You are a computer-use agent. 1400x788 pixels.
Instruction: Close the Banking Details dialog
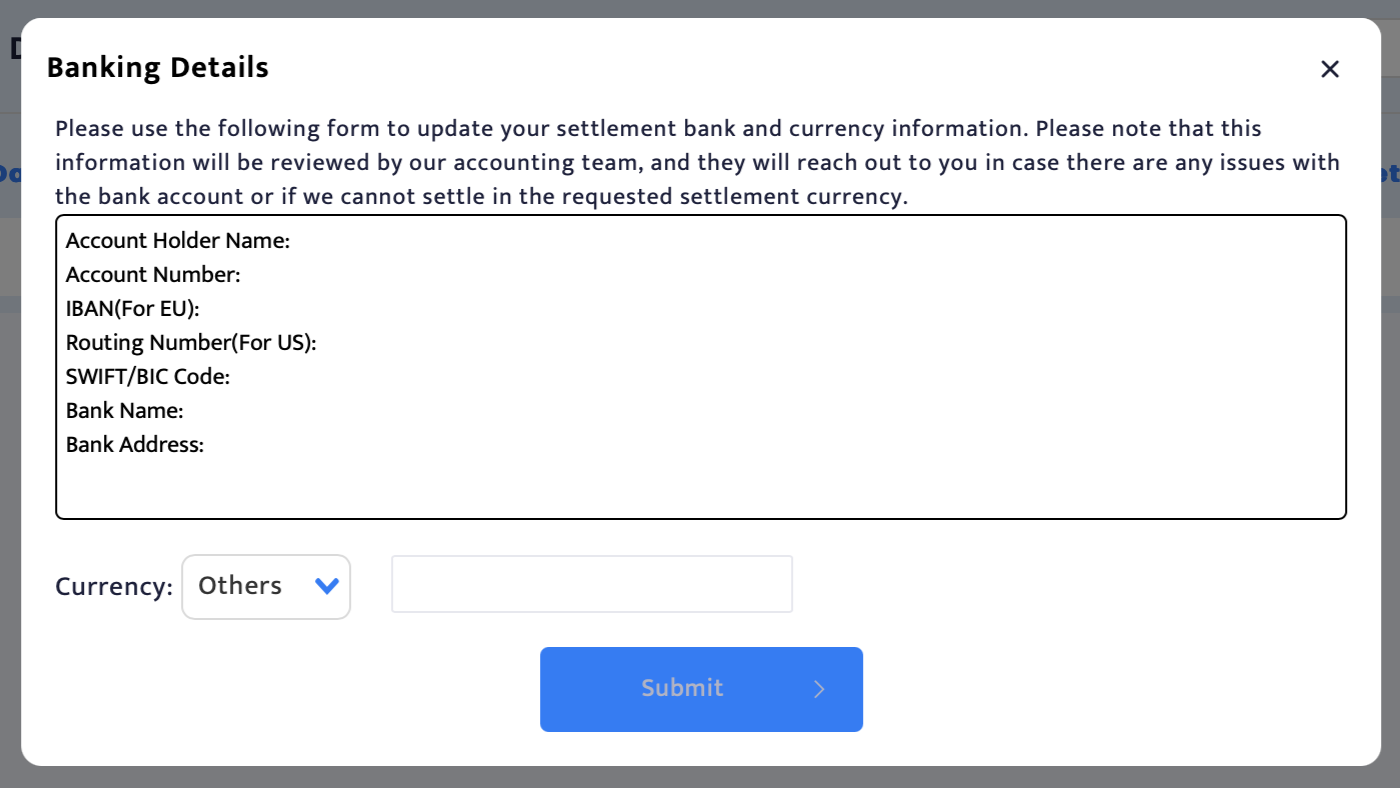(x=1329, y=69)
